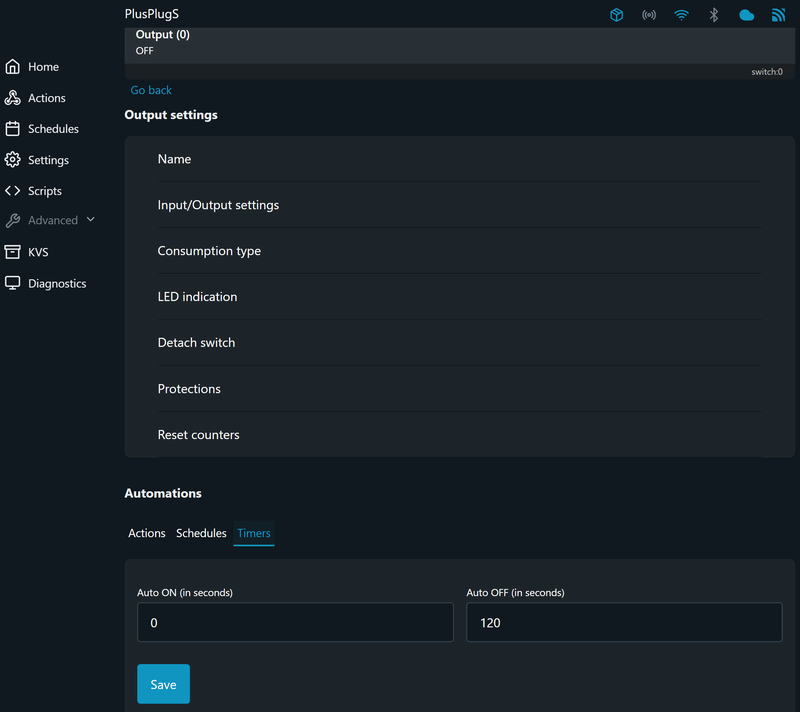Expand Input/Output settings row

[x=459, y=205]
